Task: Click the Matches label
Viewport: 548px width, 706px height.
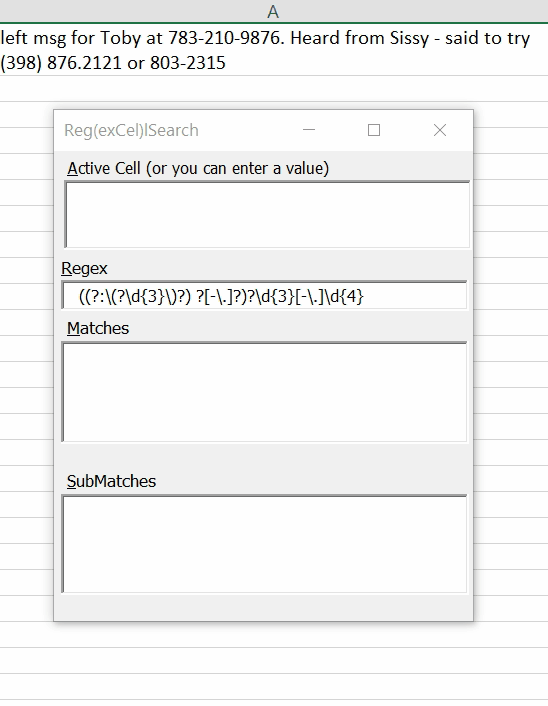Action: point(98,328)
